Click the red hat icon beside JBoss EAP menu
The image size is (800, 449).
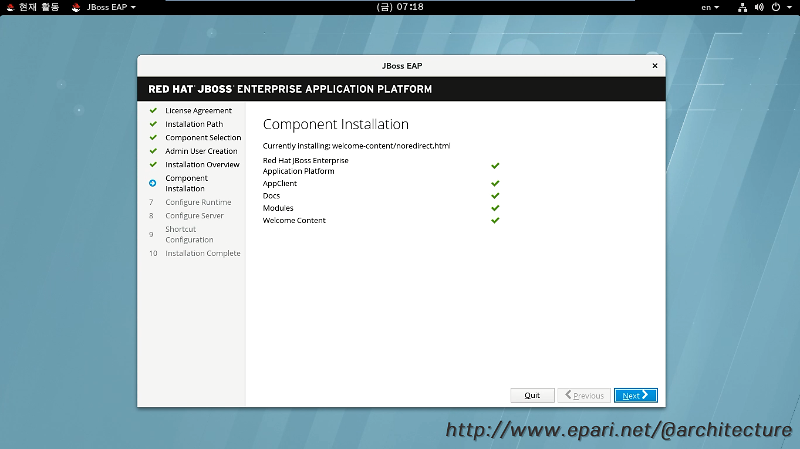pyautogui.click(x=76, y=7)
